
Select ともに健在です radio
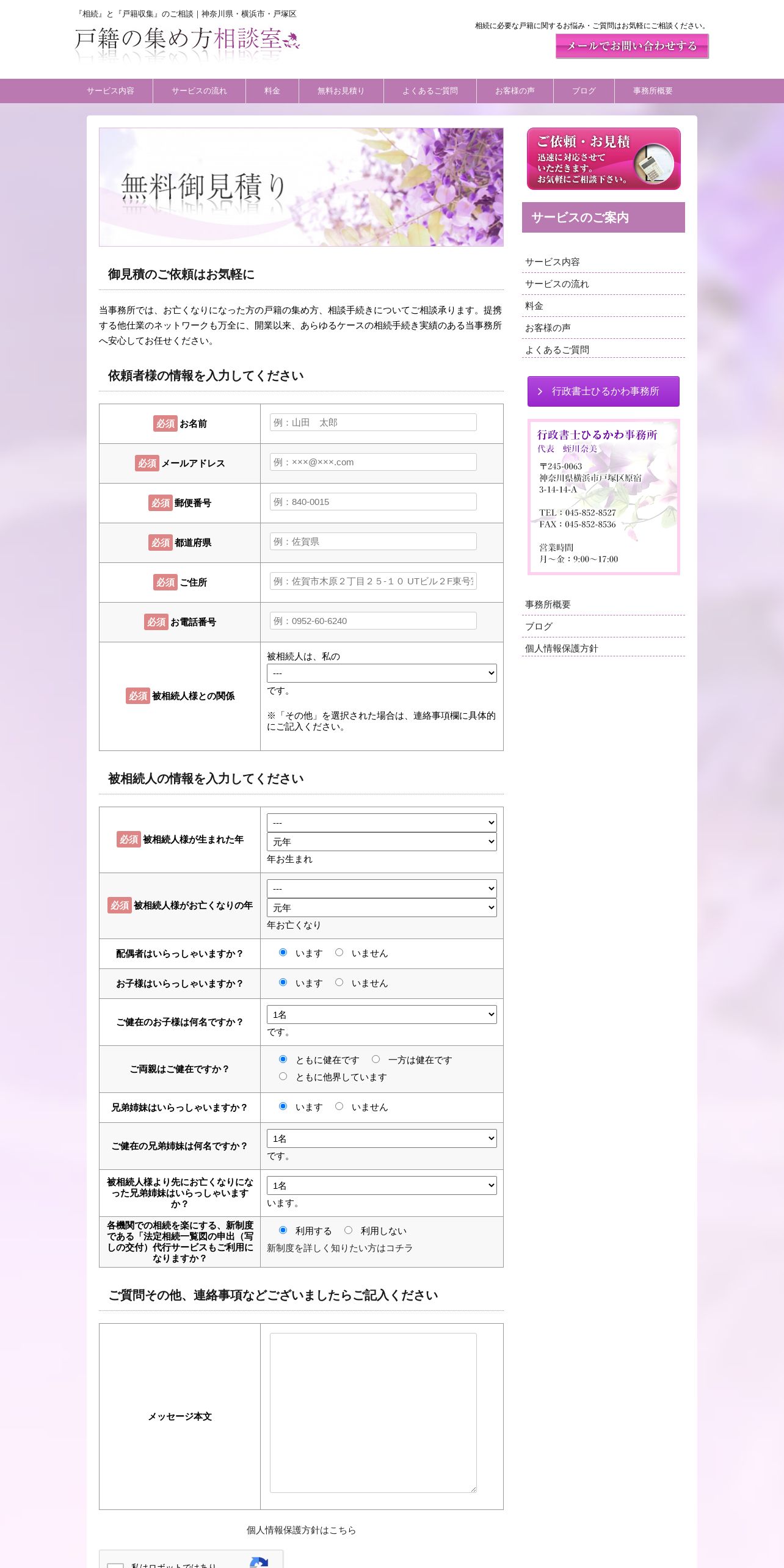click(283, 1059)
